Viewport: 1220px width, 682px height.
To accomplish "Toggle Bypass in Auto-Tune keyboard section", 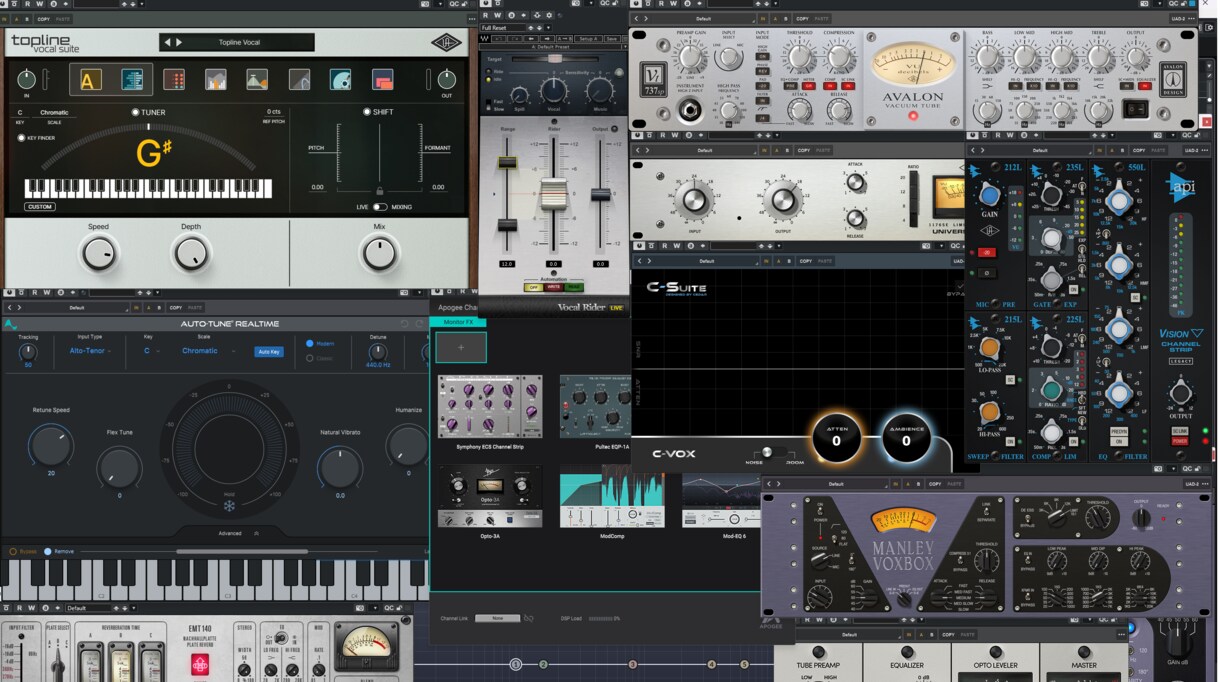I will tap(14, 551).
